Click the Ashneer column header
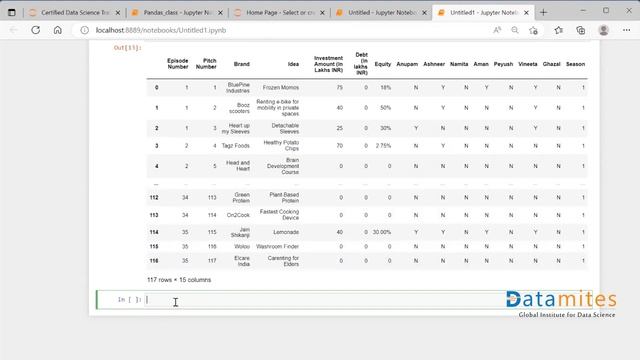 [x=434, y=64]
